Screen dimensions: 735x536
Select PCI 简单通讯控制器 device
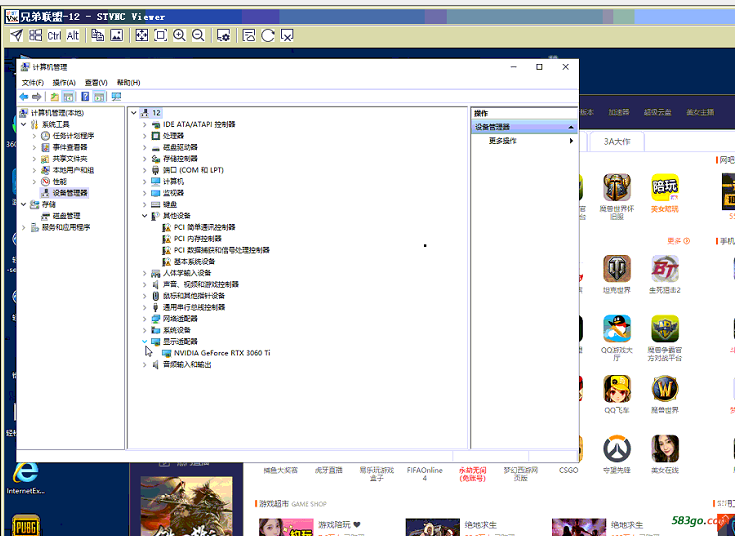[204, 227]
